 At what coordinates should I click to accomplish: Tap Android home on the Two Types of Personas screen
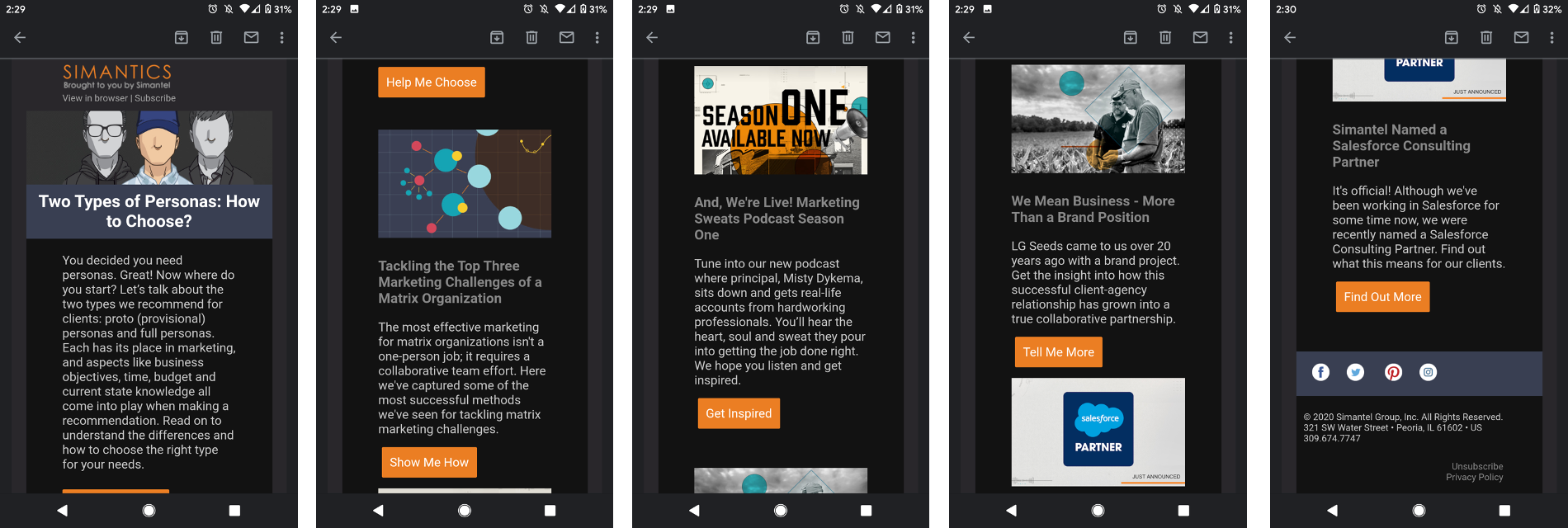pos(149,511)
